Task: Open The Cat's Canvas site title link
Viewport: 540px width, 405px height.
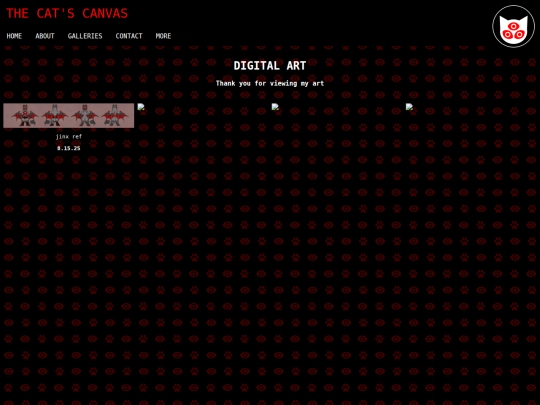Action: click(67, 13)
